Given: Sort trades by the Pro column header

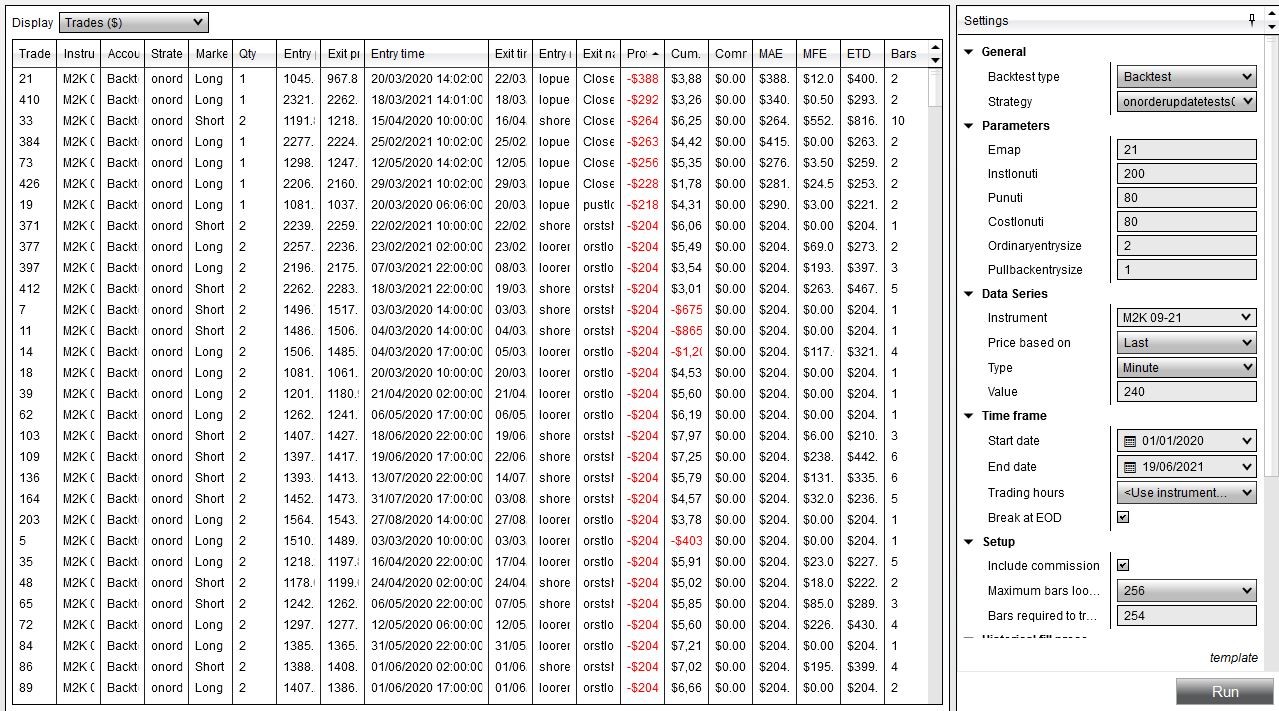Looking at the screenshot, I should point(641,54).
